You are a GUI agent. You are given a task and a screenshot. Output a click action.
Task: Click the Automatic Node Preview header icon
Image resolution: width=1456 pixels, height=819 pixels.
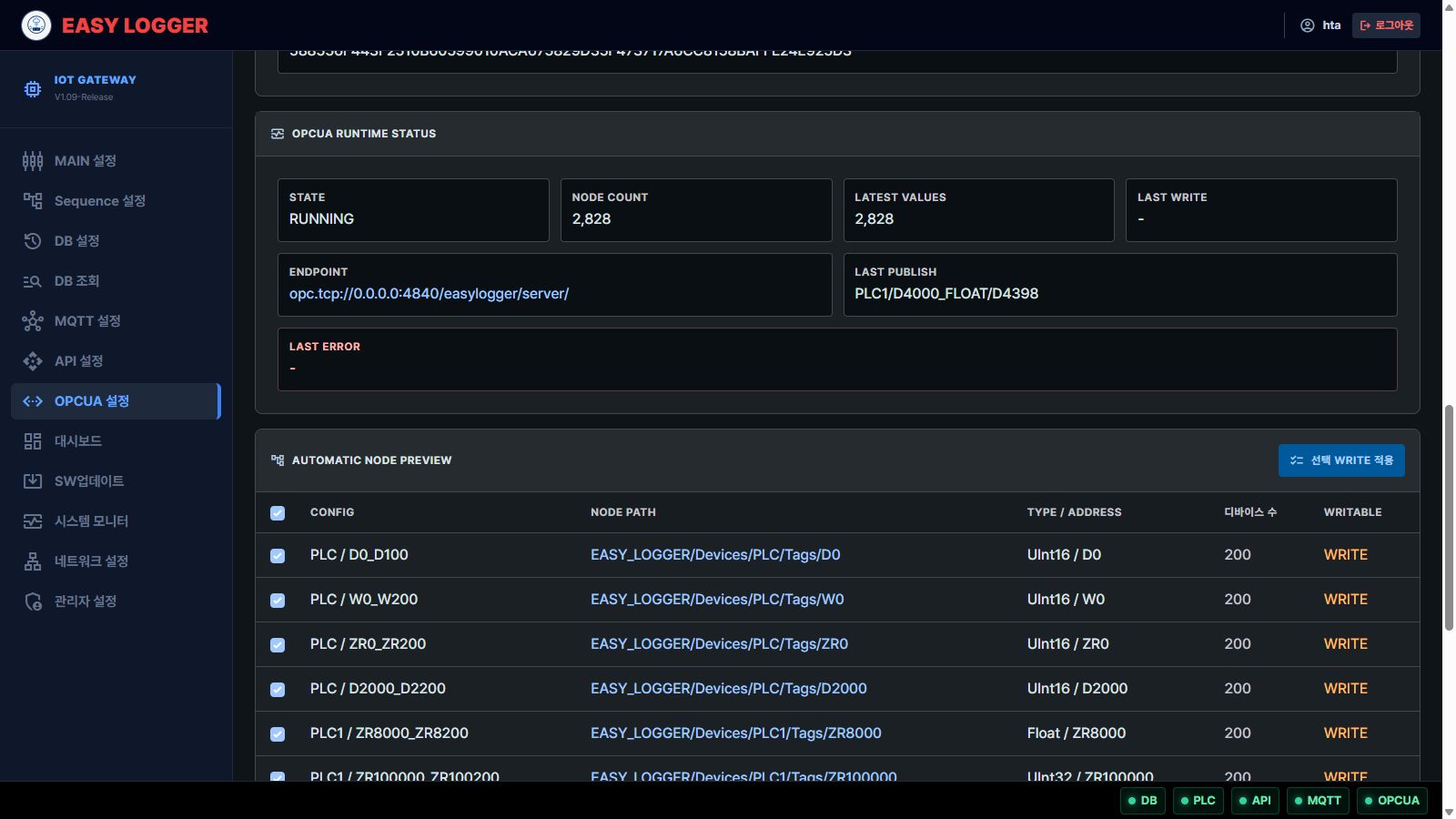pos(278,460)
